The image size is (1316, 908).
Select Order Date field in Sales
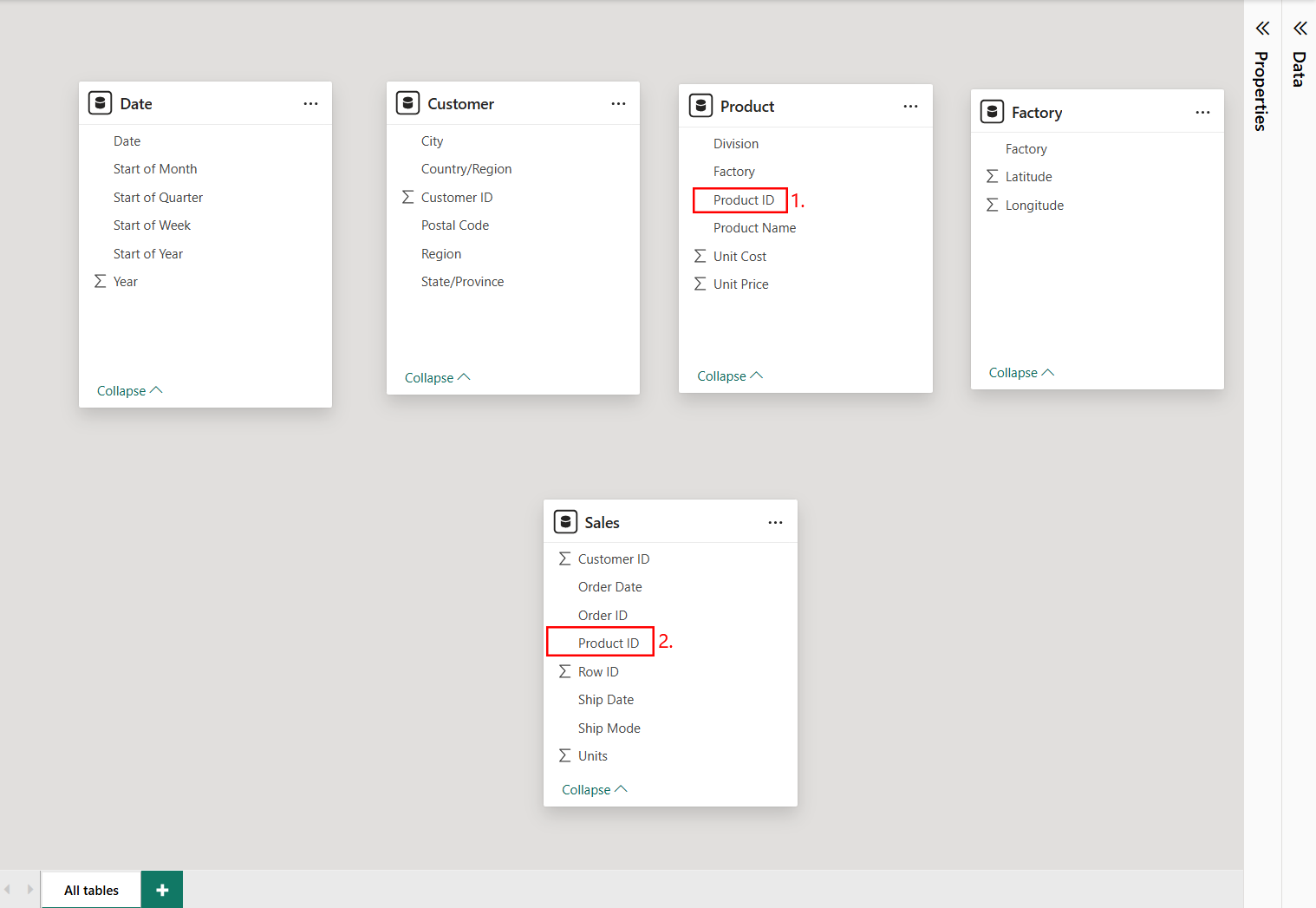610,587
